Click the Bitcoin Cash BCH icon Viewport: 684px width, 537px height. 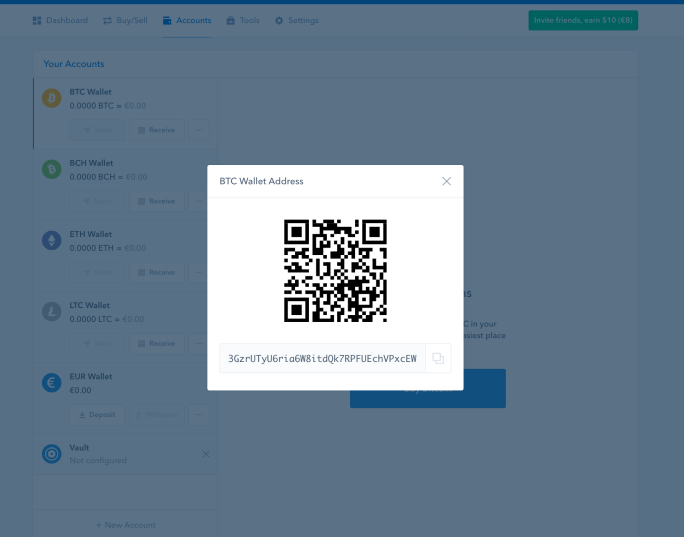click(x=51, y=169)
